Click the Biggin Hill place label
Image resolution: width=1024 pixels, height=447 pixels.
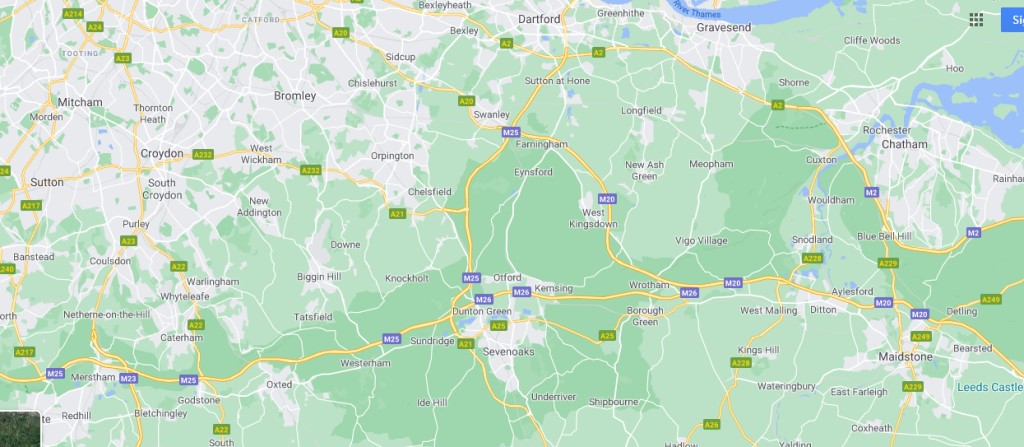click(x=319, y=277)
